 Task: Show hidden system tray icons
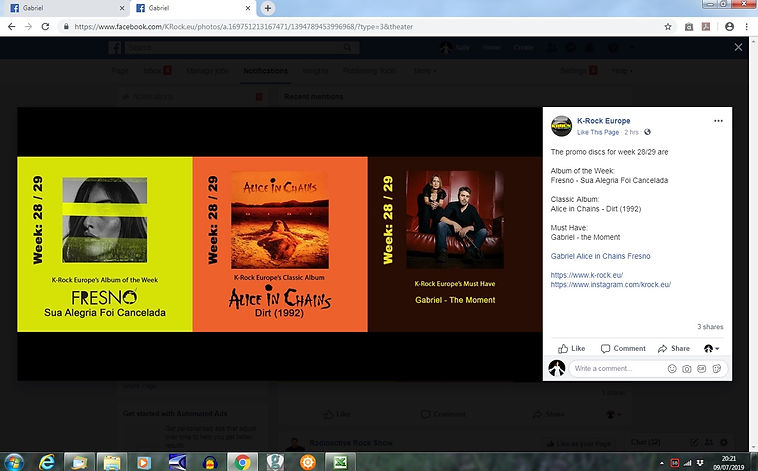(x=662, y=463)
